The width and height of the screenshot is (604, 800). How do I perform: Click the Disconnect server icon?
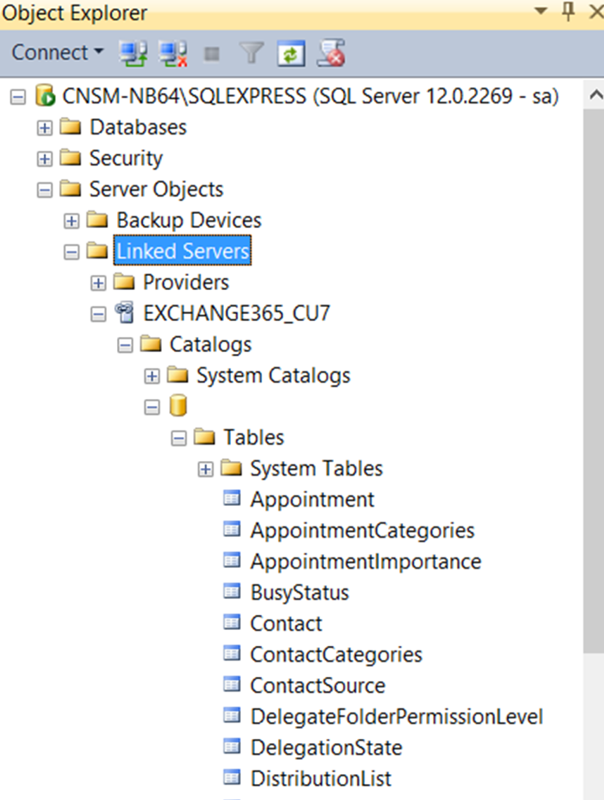tap(175, 54)
